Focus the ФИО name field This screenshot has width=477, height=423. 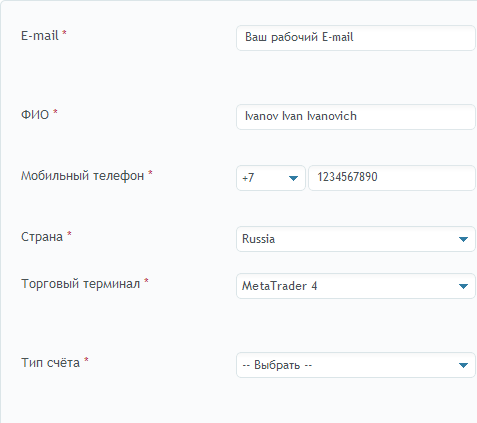pos(356,117)
